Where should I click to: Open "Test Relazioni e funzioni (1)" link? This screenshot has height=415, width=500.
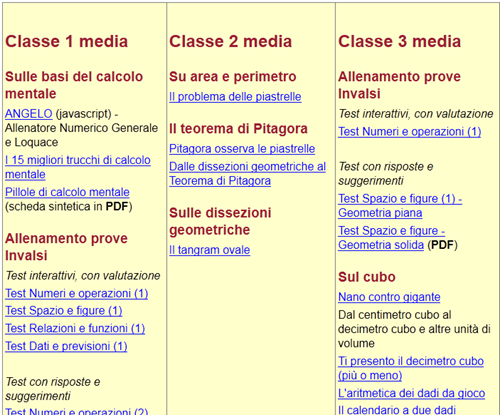point(75,328)
